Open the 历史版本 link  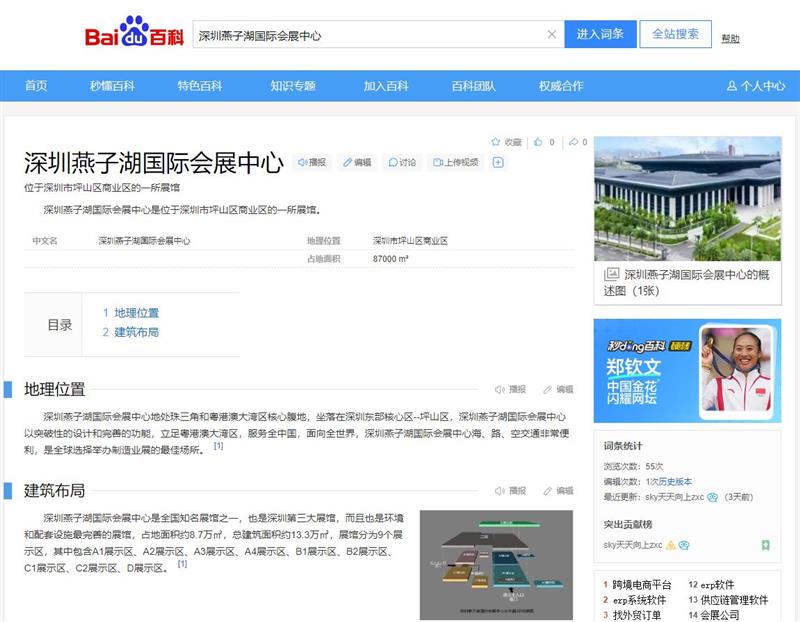pos(674,481)
